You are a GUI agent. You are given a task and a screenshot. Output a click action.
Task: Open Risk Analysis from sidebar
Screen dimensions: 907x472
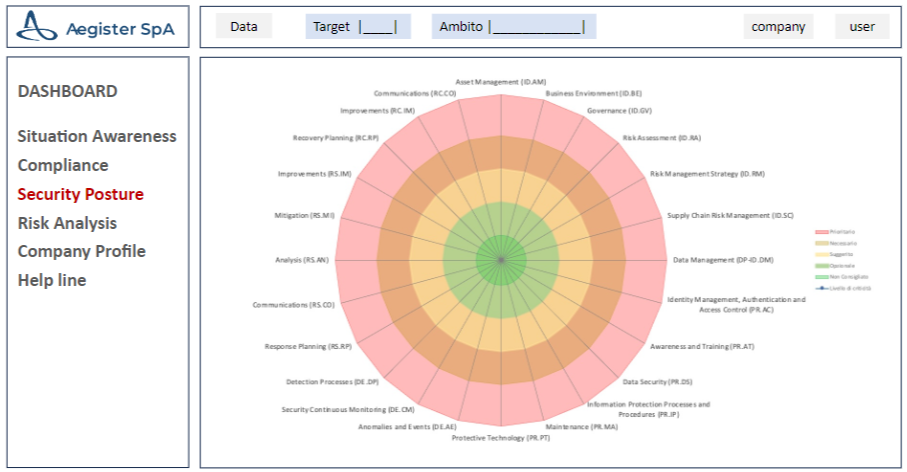point(67,223)
